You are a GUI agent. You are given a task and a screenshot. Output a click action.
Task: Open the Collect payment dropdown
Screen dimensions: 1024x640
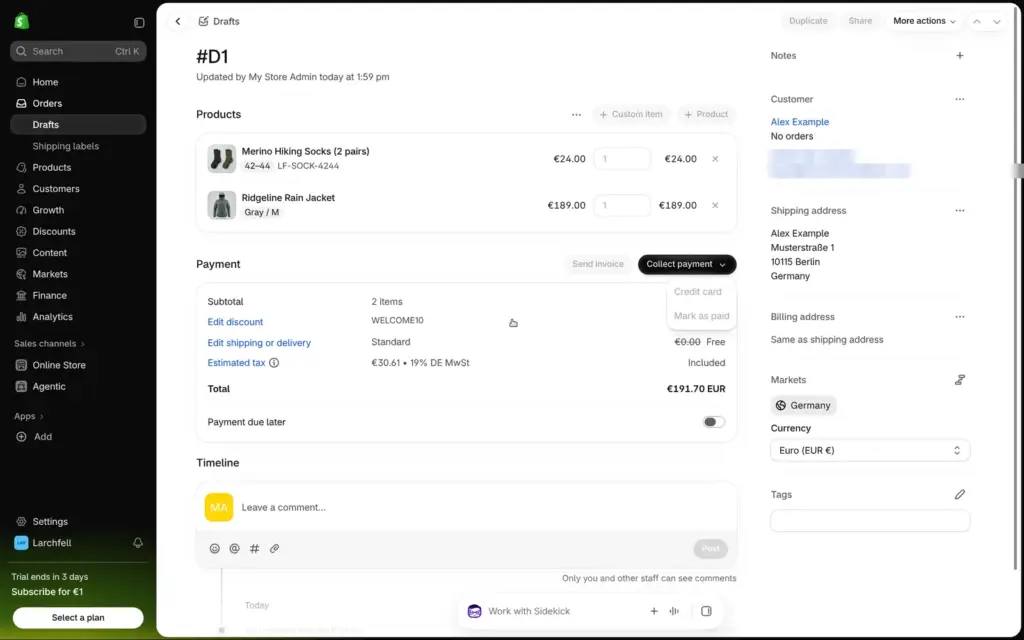tap(687, 264)
